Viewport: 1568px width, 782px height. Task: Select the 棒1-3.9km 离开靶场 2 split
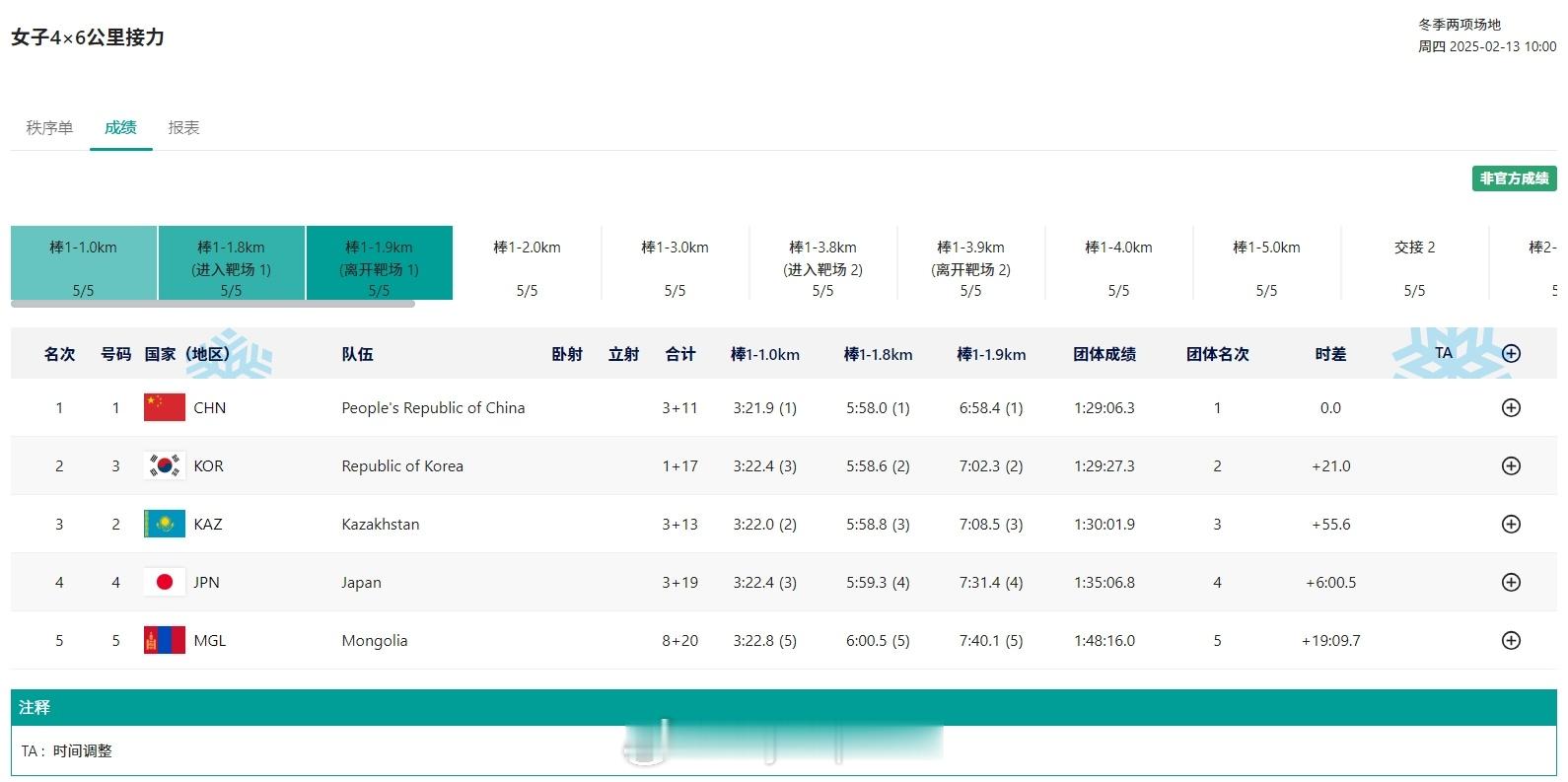click(x=971, y=262)
